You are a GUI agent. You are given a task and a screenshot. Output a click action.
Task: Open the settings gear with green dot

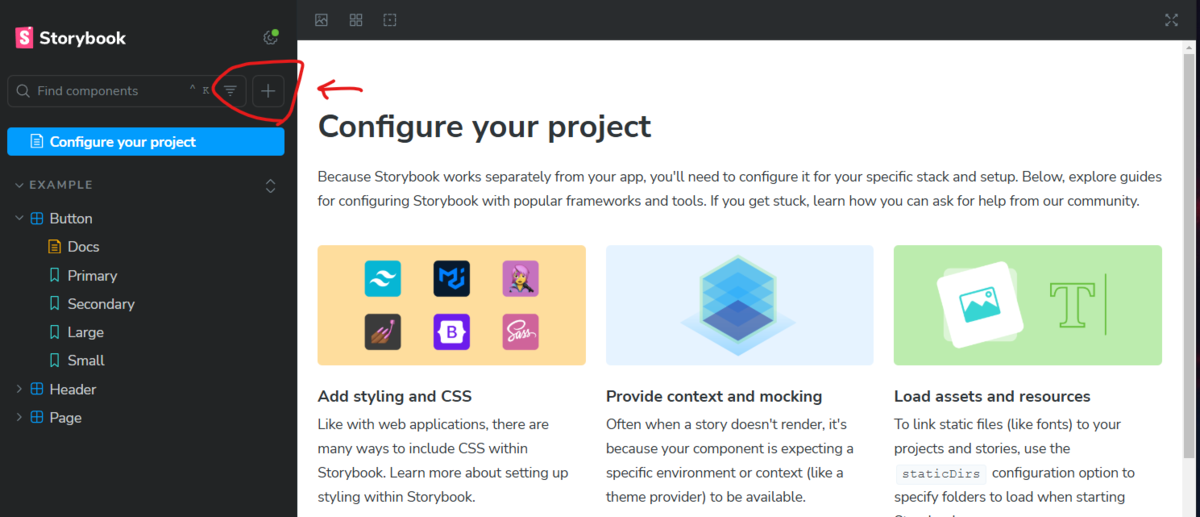coord(270,38)
